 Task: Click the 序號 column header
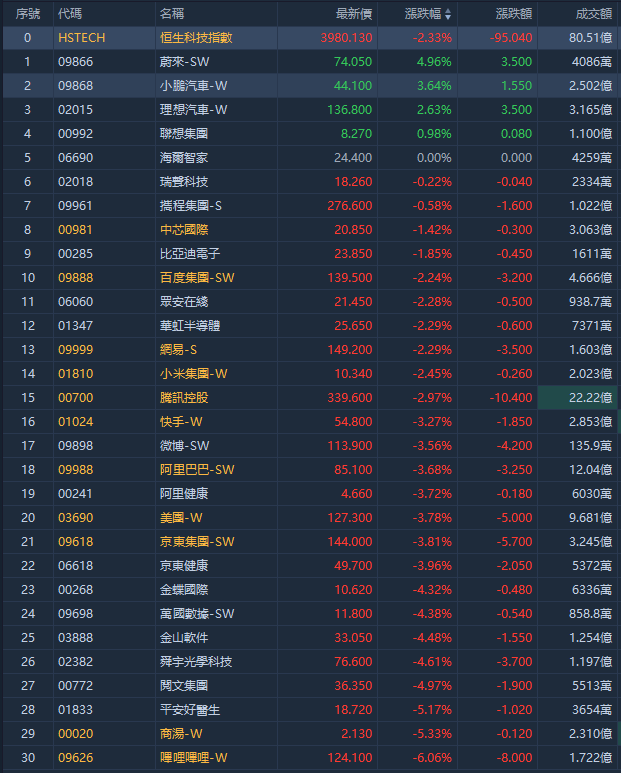tap(28, 14)
